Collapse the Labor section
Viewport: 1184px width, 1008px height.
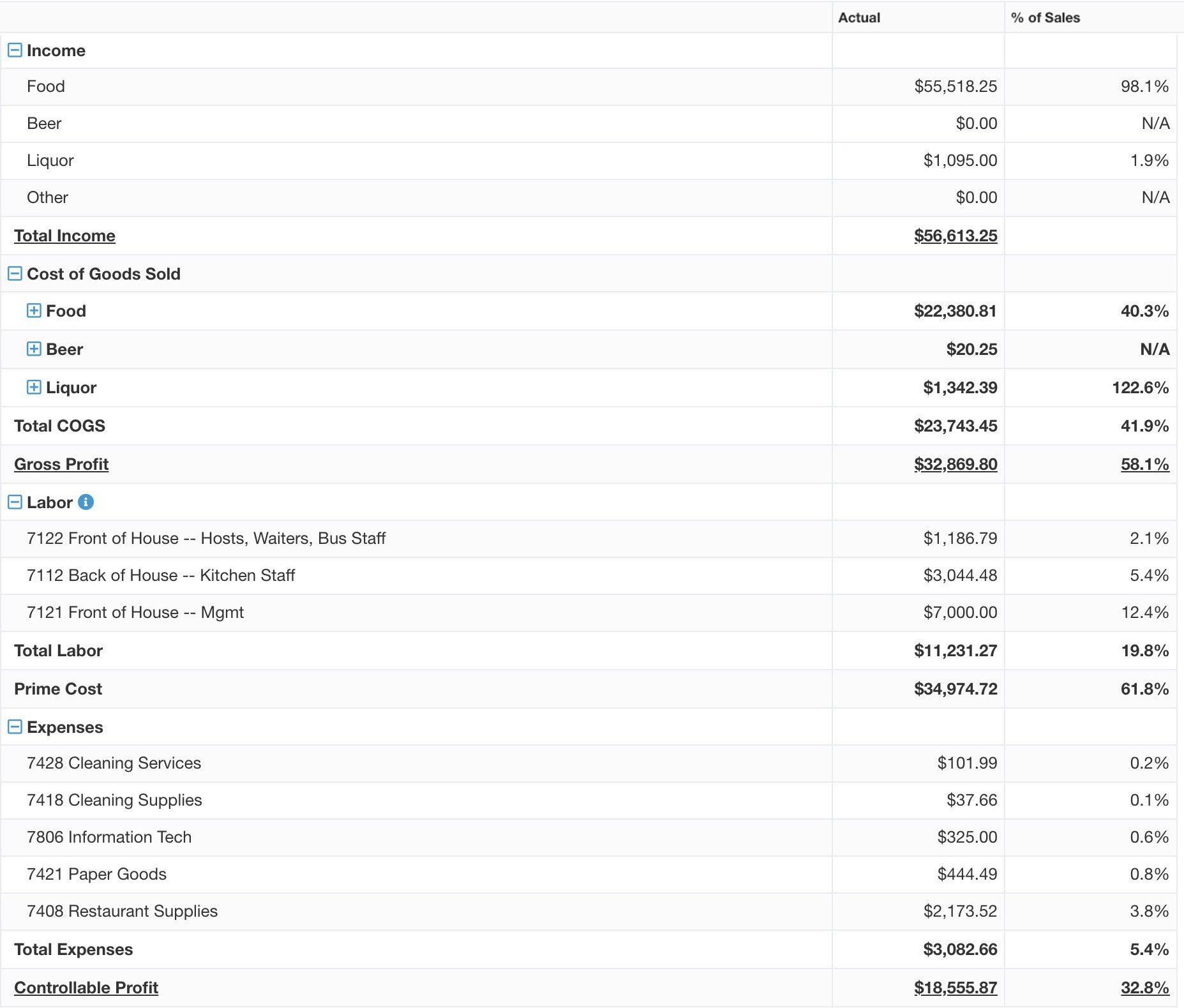(15, 502)
